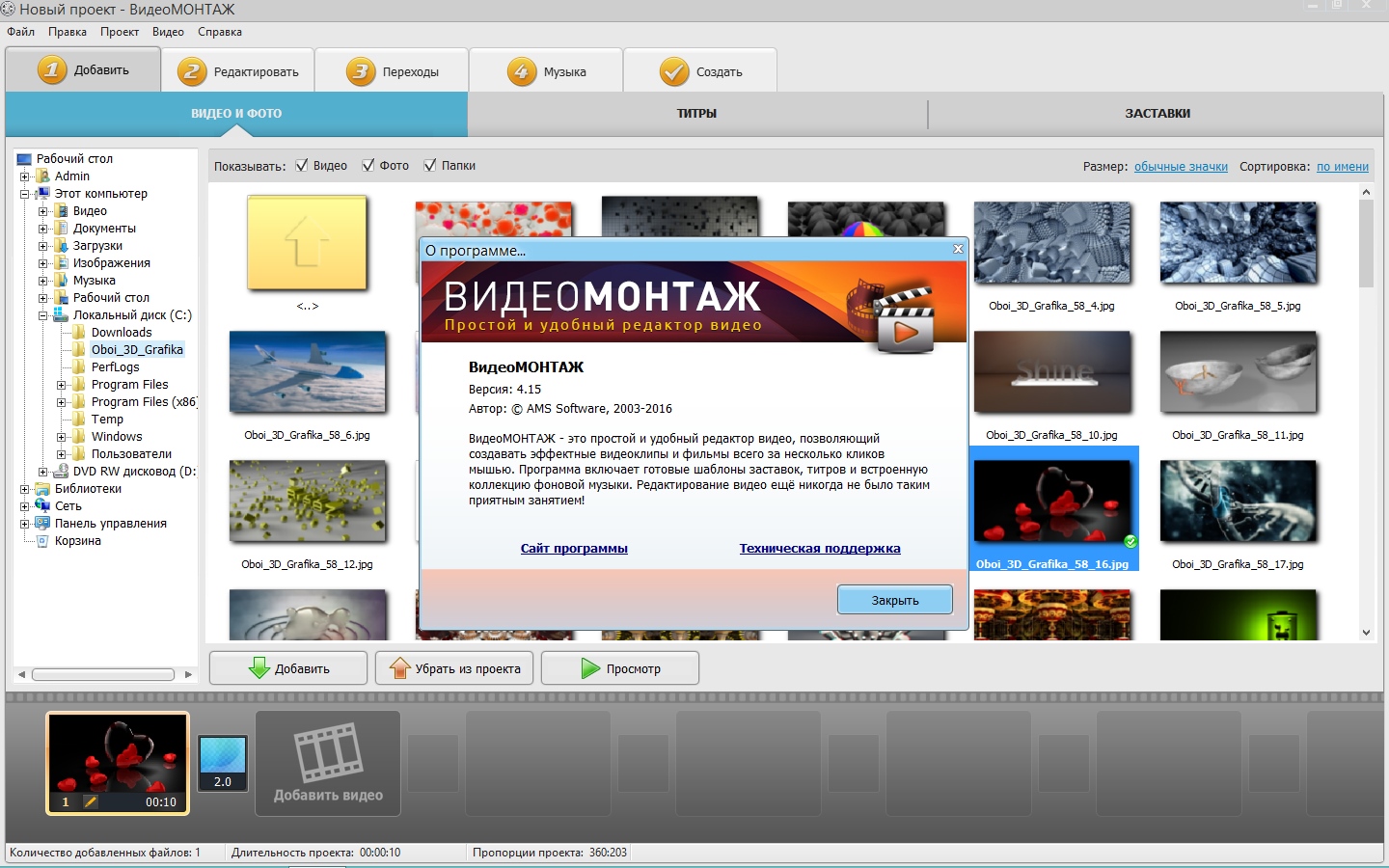The width and height of the screenshot is (1389, 868).
Task: Select thumbnail Oboi_3D_Grafika_58_12.jpg
Action: pyautogui.click(x=308, y=501)
